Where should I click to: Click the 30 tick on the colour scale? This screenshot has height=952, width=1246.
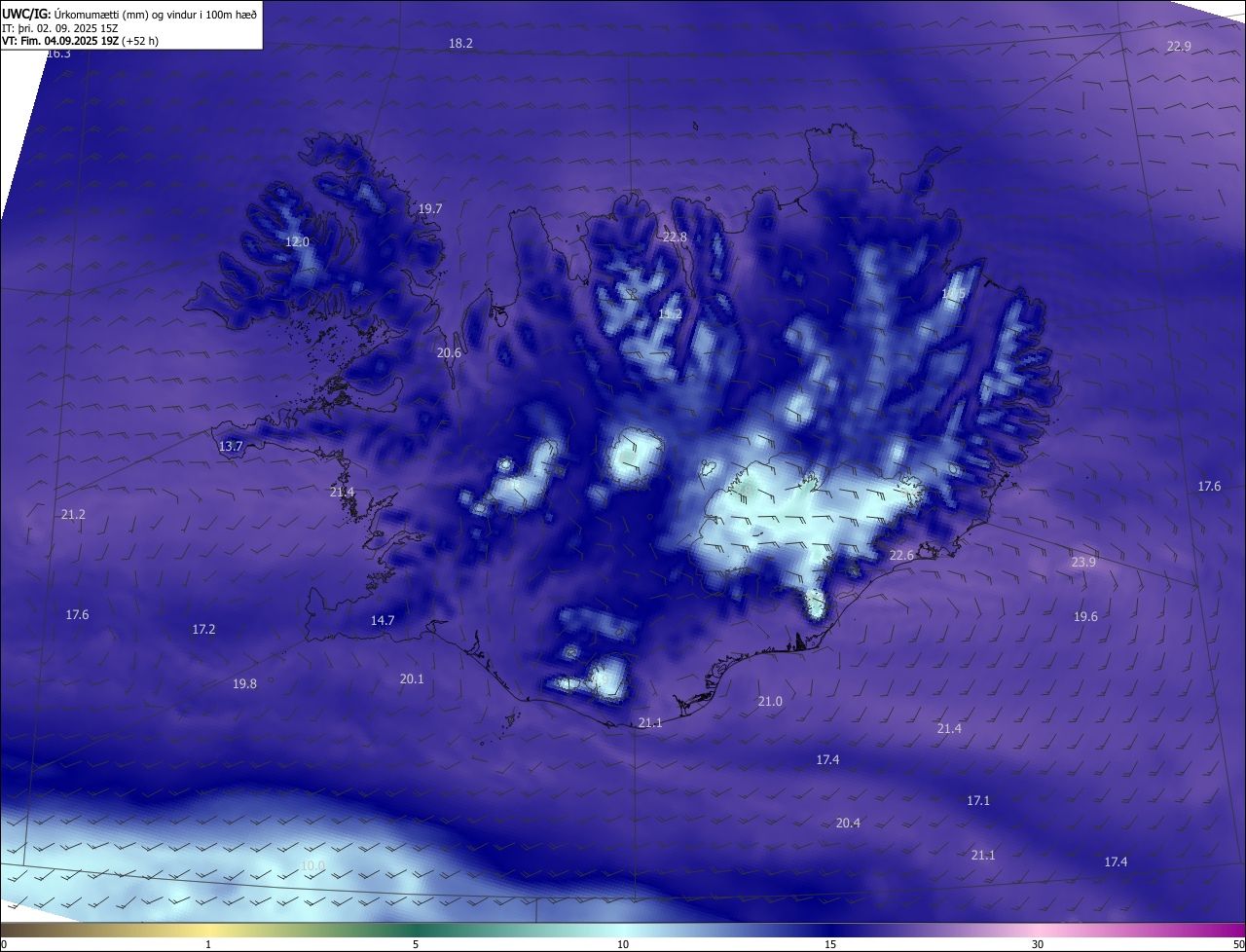[1038, 945]
